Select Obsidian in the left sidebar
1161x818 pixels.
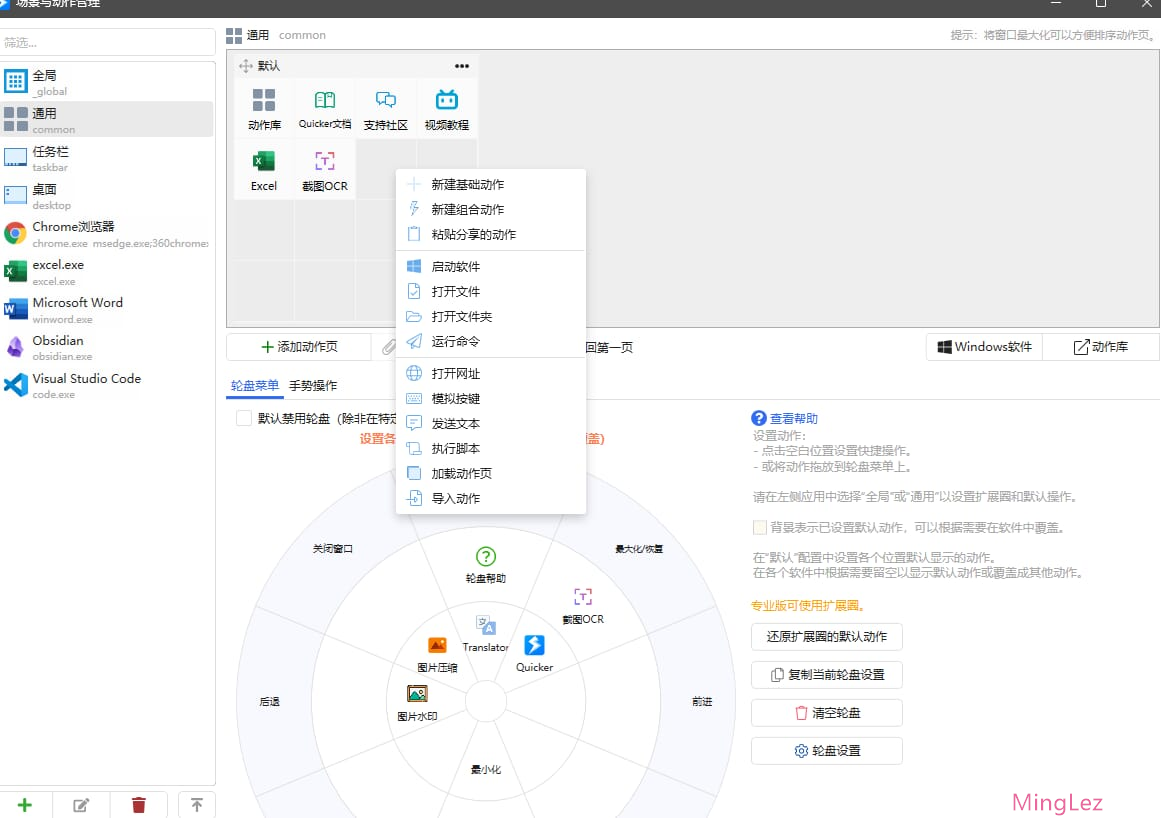(x=107, y=347)
